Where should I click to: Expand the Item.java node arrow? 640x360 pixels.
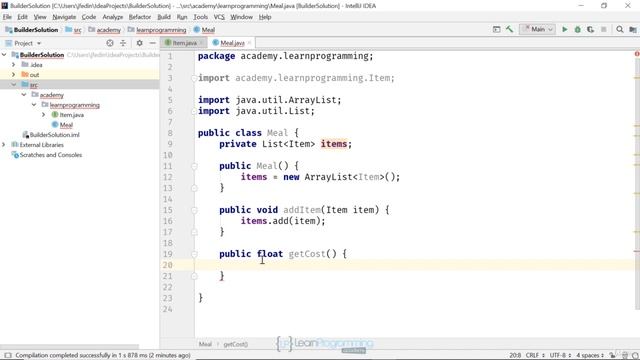pyautogui.click(x=44, y=115)
